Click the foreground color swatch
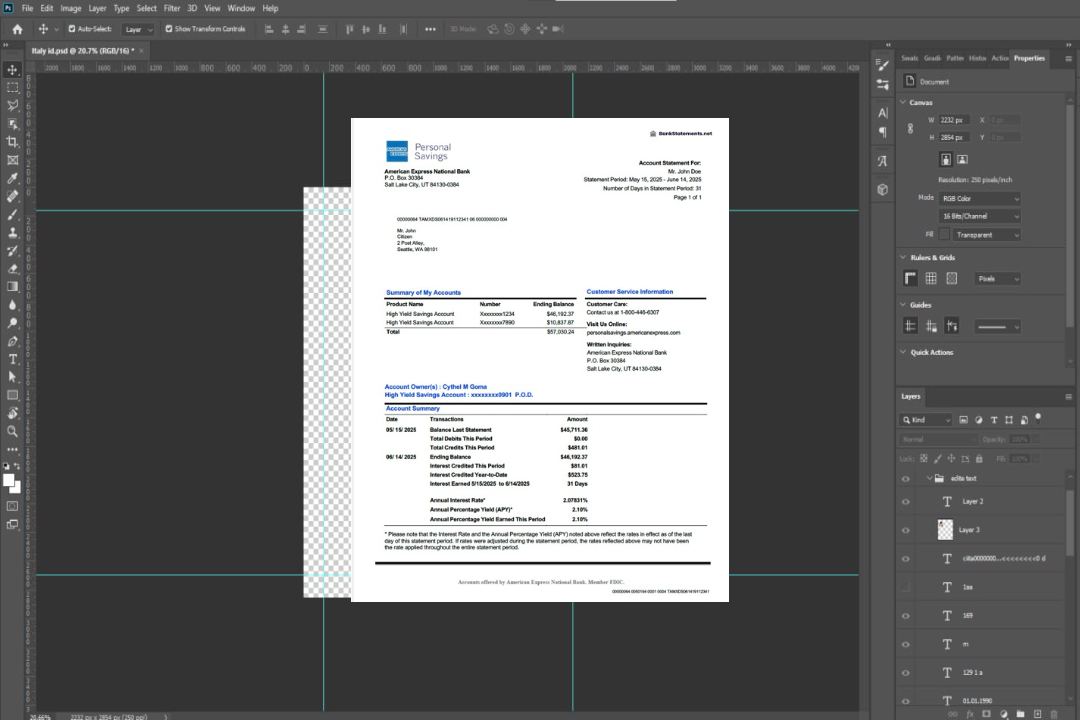Screen dimensions: 1080x720 pos(9,481)
